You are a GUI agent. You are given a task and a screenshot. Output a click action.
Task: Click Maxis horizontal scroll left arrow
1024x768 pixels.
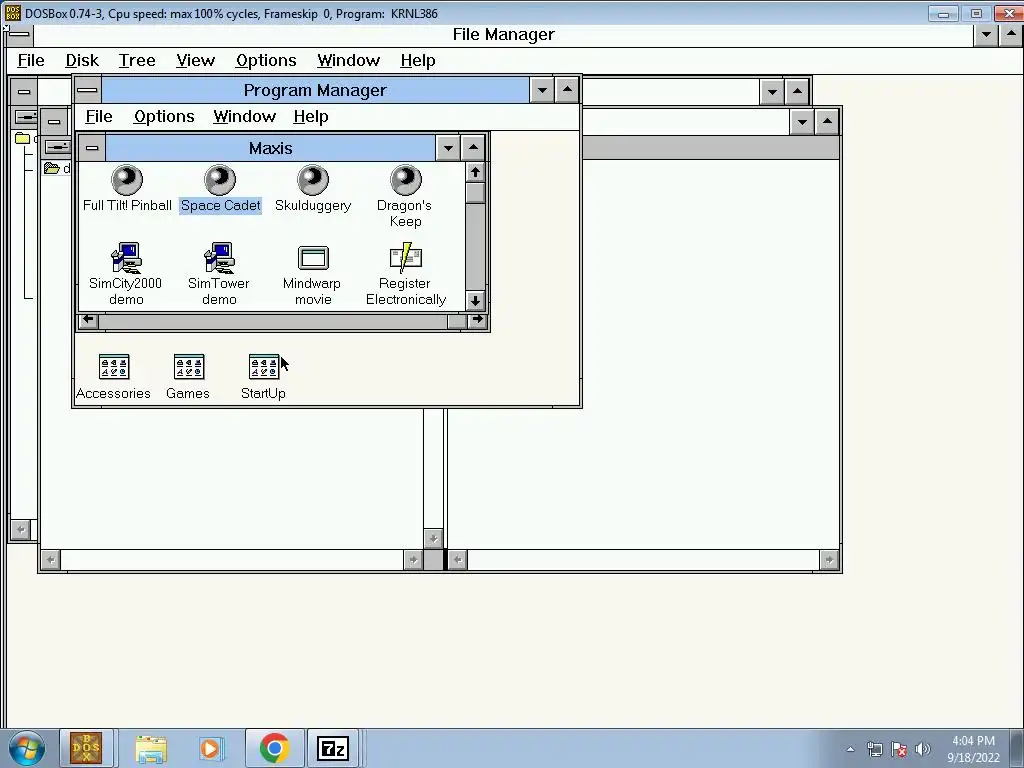pyautogui.click(x=88, y=320)
